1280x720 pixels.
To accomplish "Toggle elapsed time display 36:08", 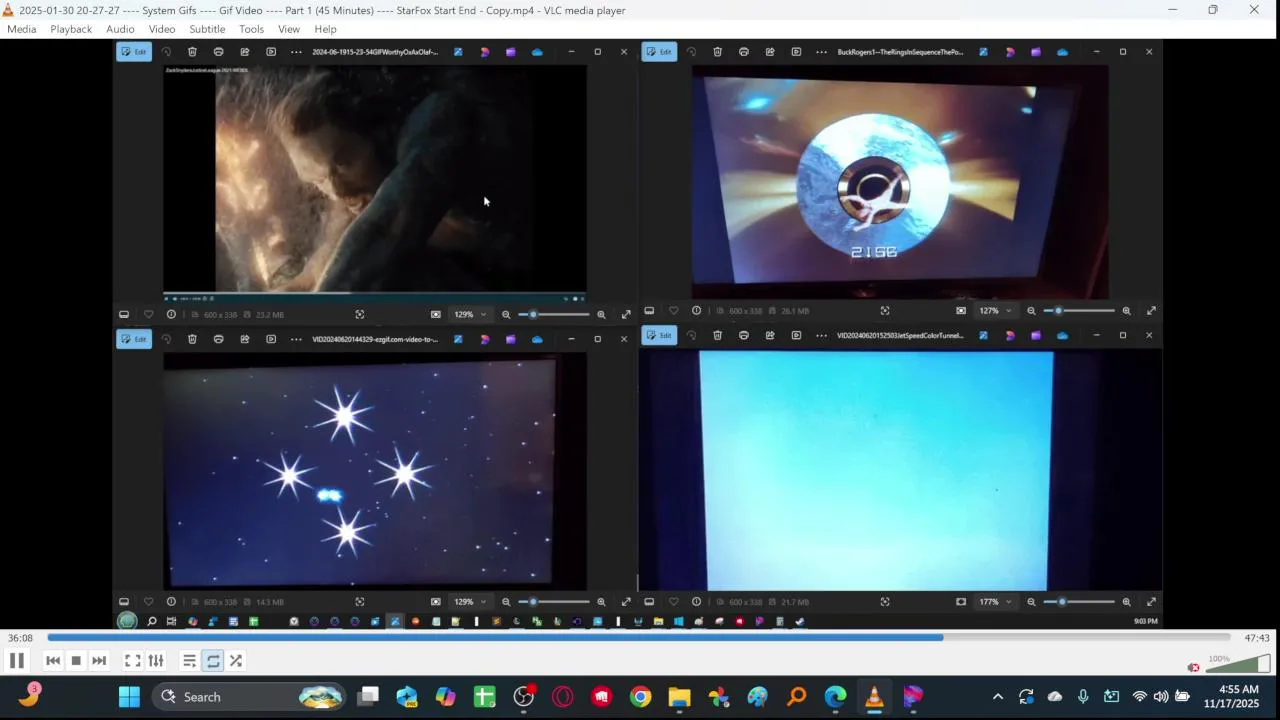I will (20, 638).
